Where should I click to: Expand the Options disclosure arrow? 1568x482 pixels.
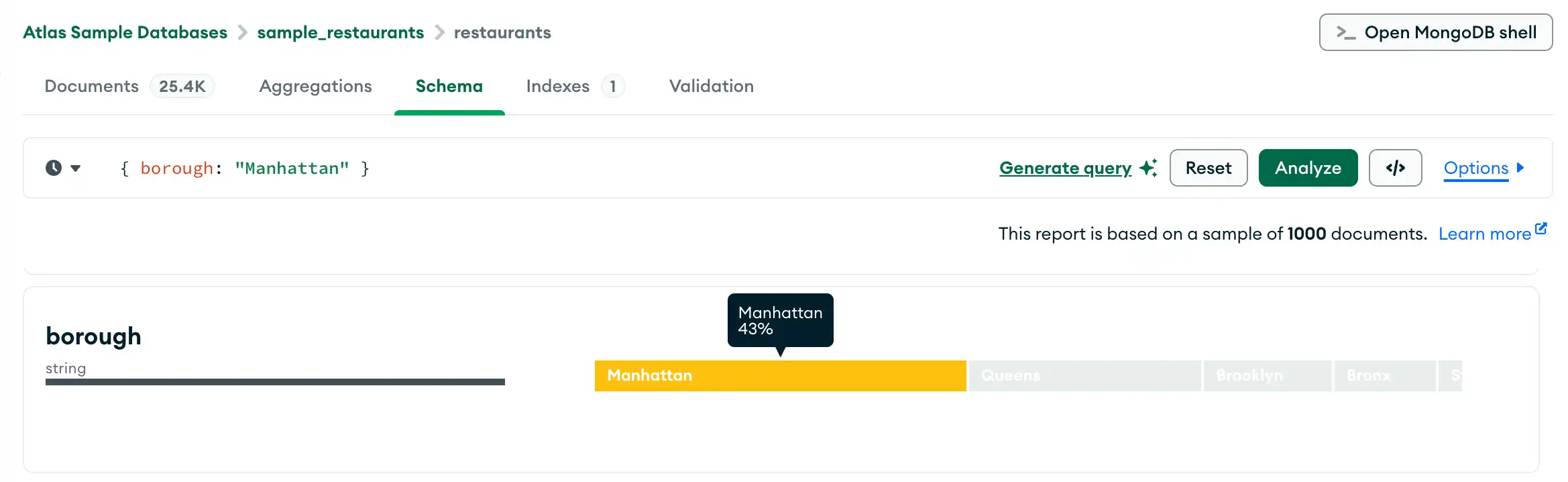[x=1520, y=168]
